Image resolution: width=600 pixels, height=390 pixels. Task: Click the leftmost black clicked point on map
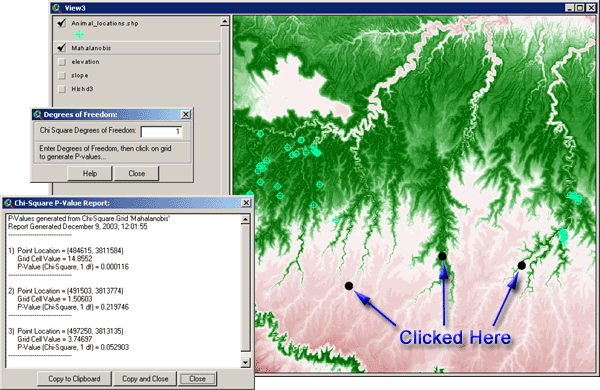[349, 286]
